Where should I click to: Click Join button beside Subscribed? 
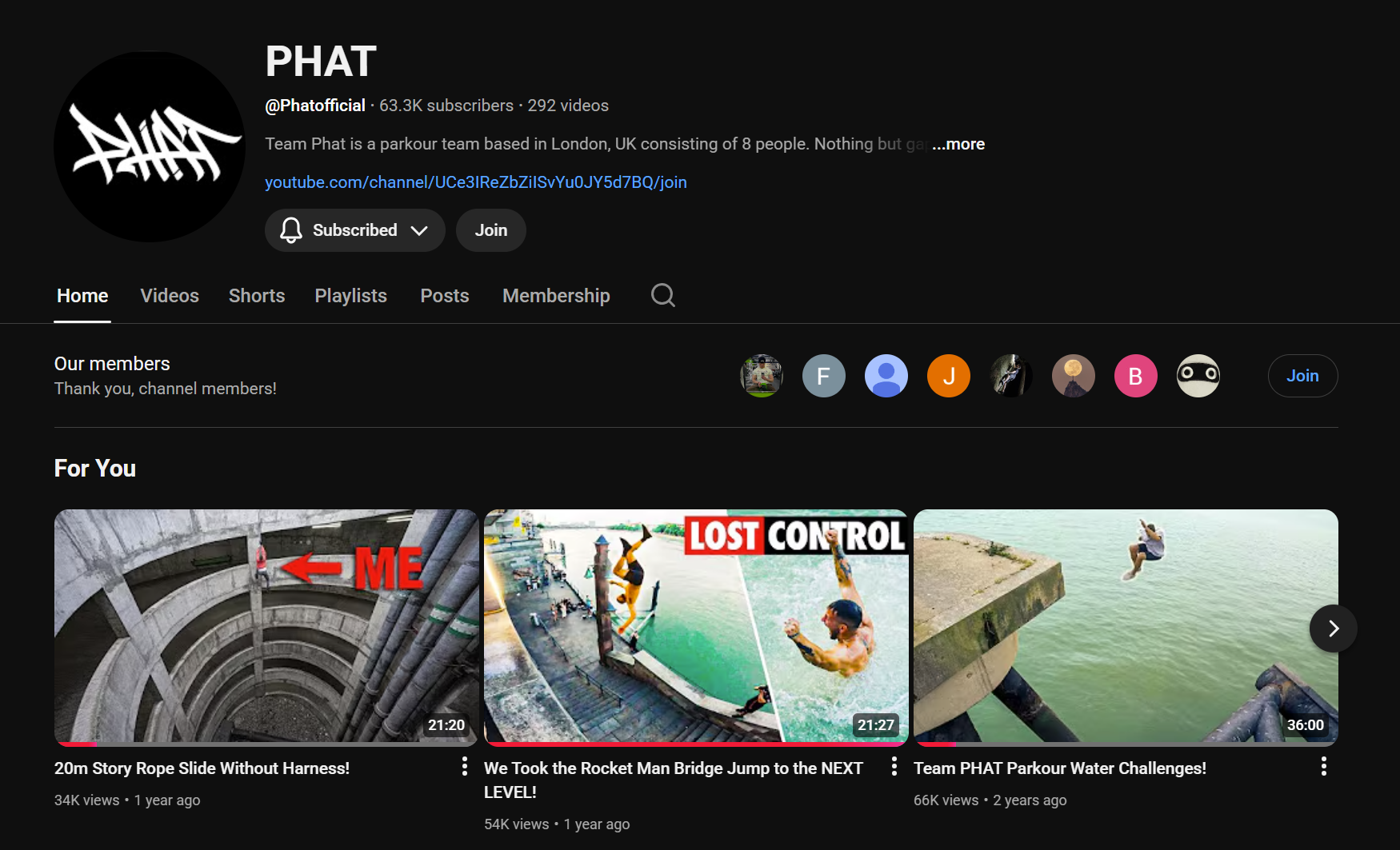point(491,230)
